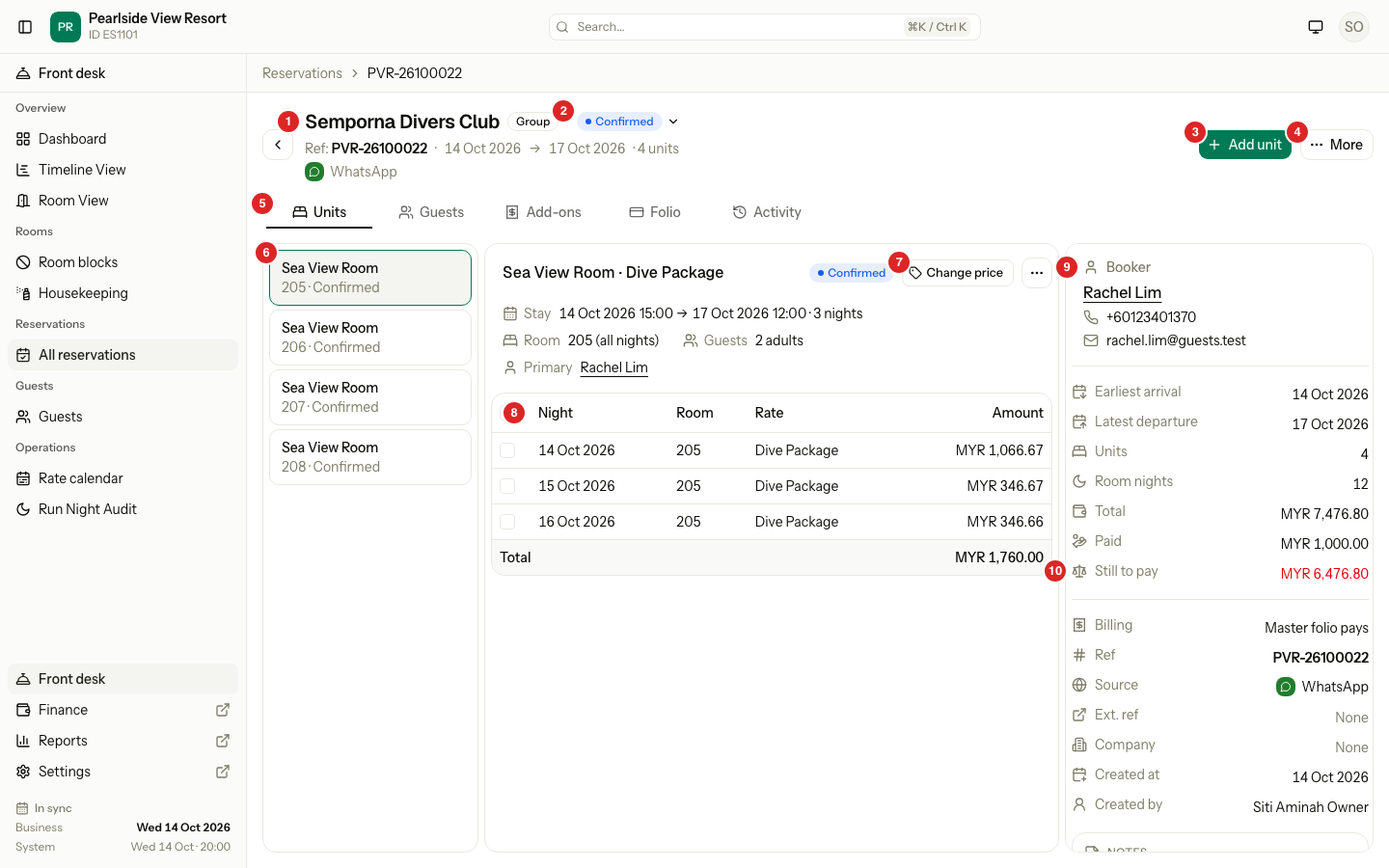Open booker Rachel Lim link
Viewport: 1389px width, 868px height.
pyautogui.click(x=1122, y=293)
